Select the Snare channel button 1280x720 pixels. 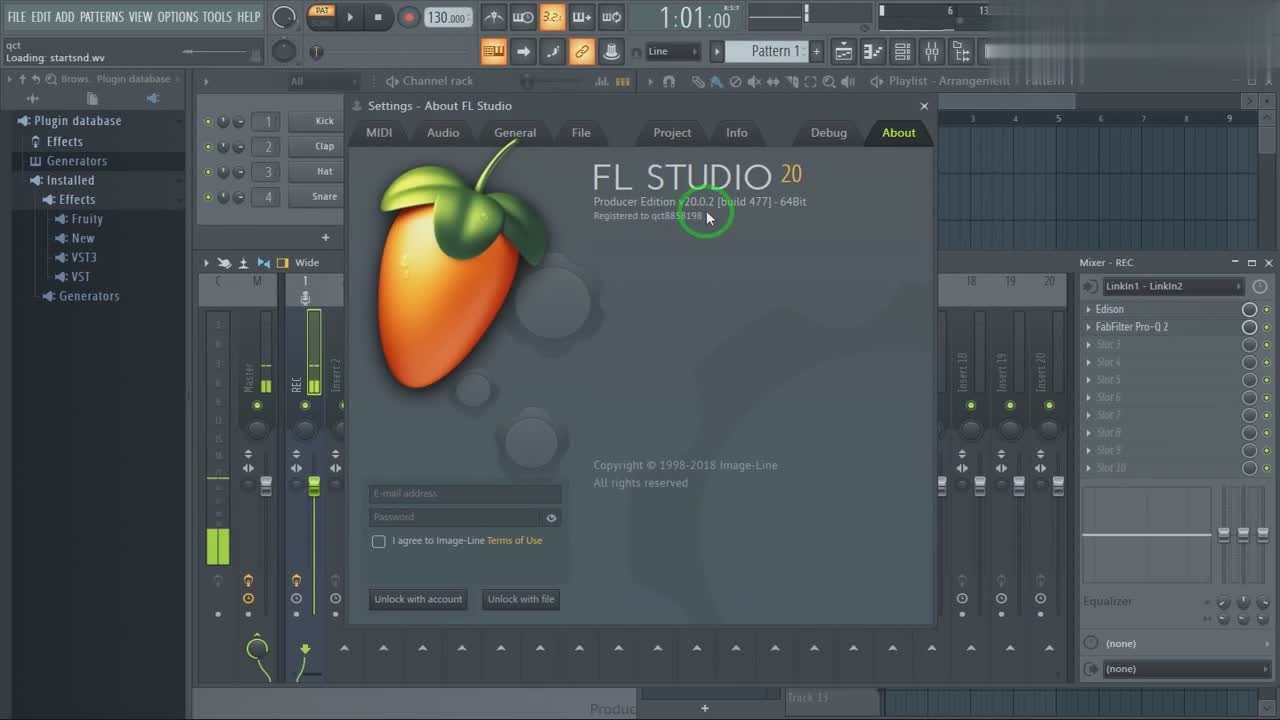click(x=315, y=197)
